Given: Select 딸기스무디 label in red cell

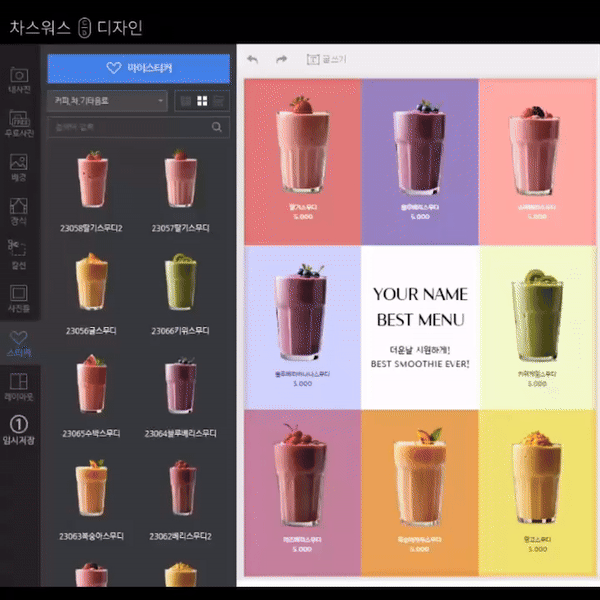Looking at the screenshot, I should 303,207.
